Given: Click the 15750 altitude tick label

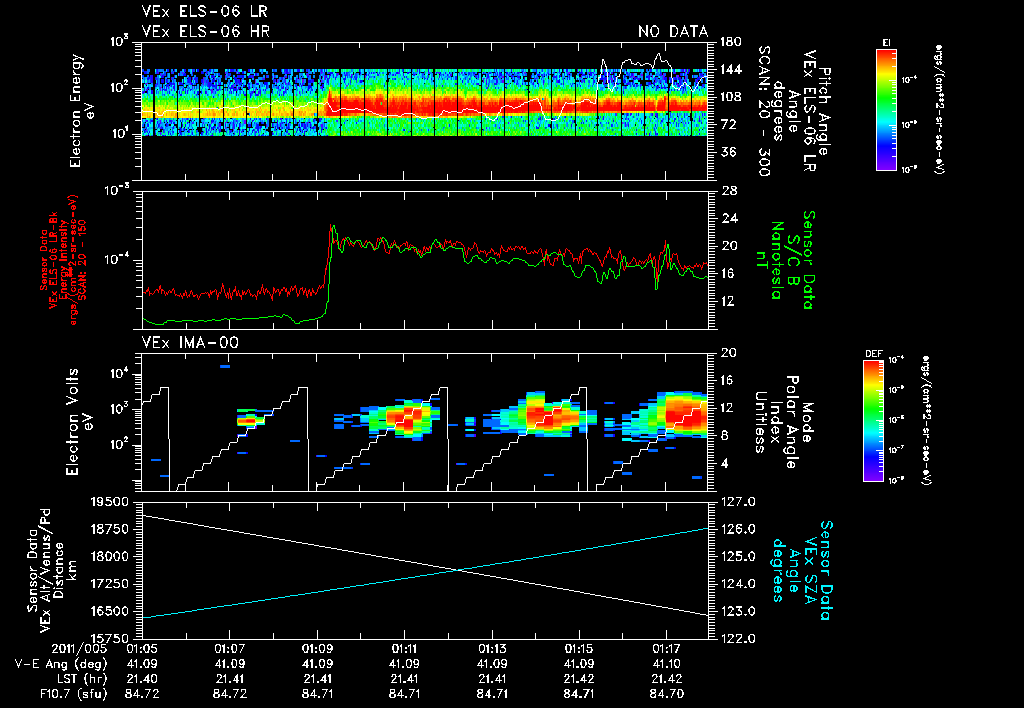Looking at the screenshot, I should (110, 638).
